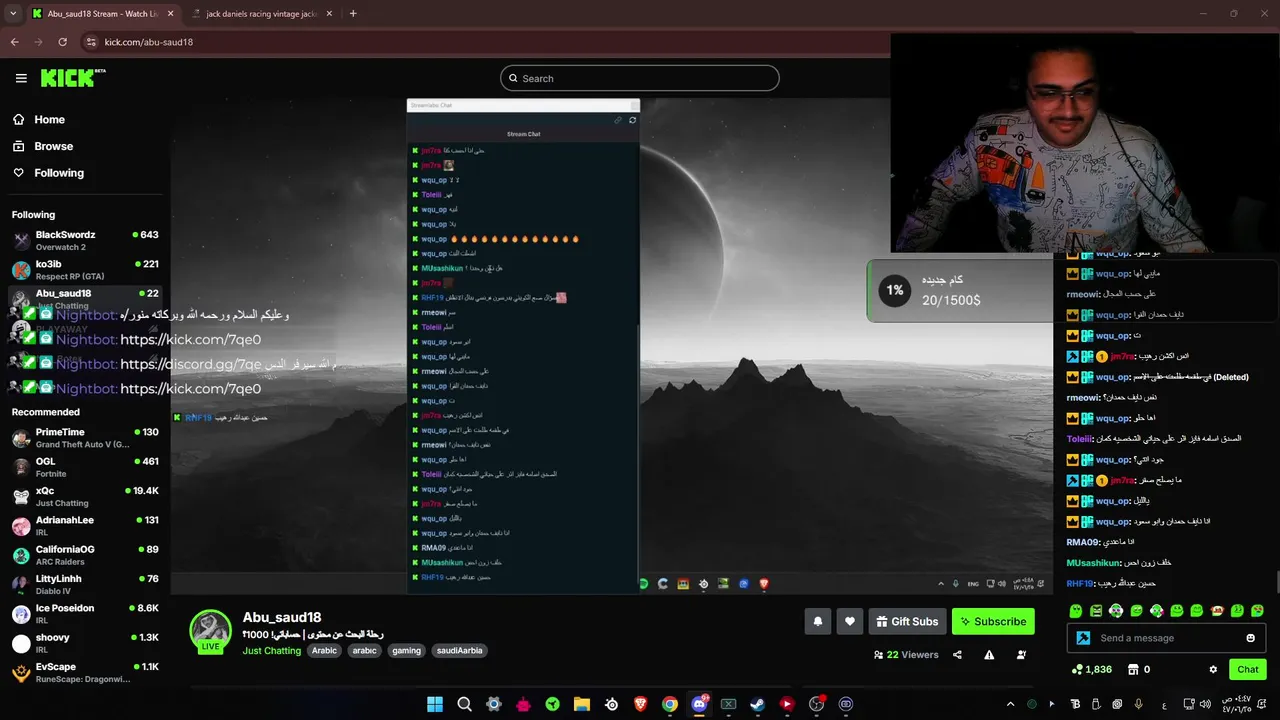Open the chat shop icon
Screen dimensions: 1280x720
pos(1133,670)
